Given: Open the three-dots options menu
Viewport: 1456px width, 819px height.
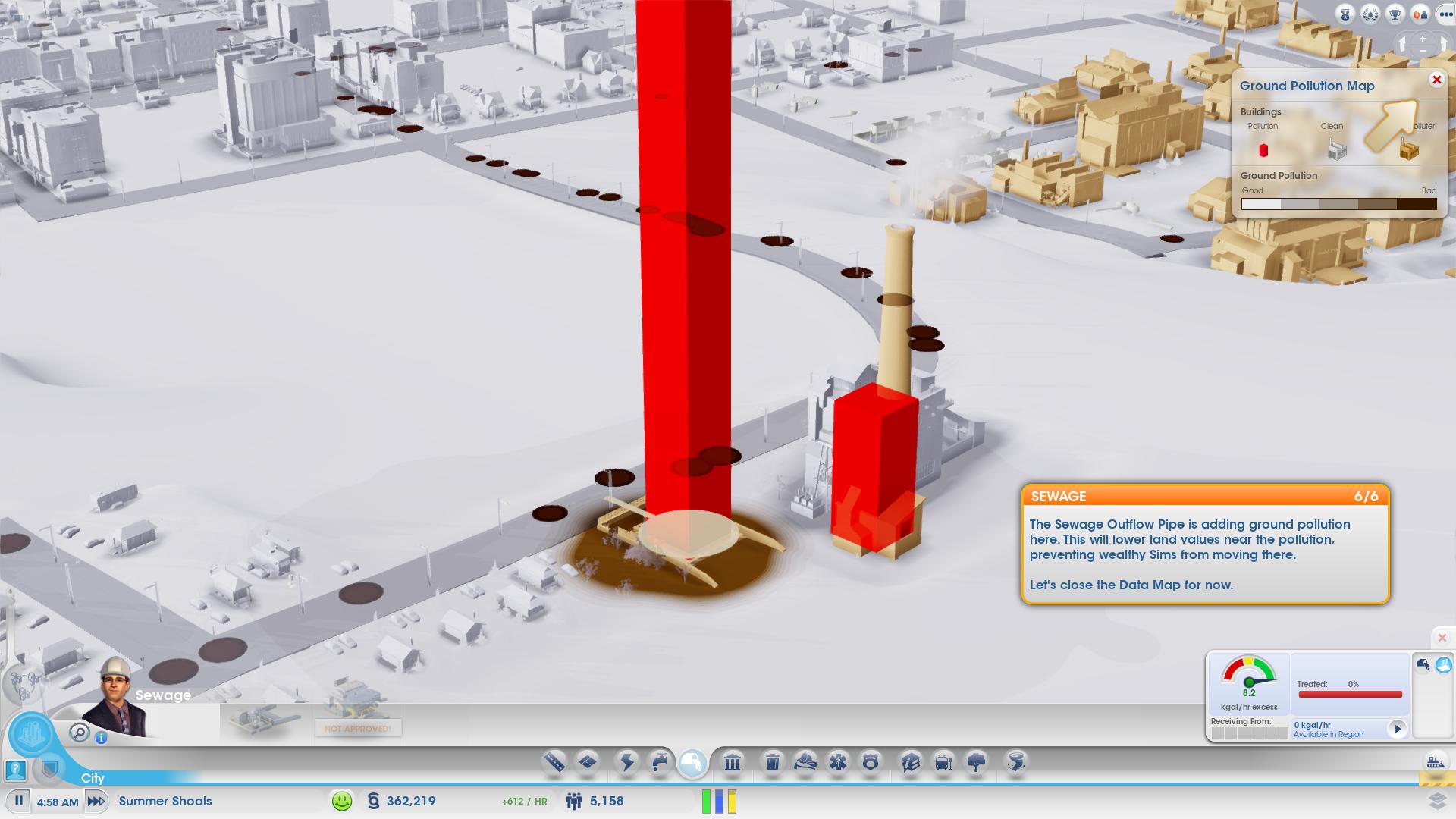Looking at the screenshot, I should (x=1445, y=14).
